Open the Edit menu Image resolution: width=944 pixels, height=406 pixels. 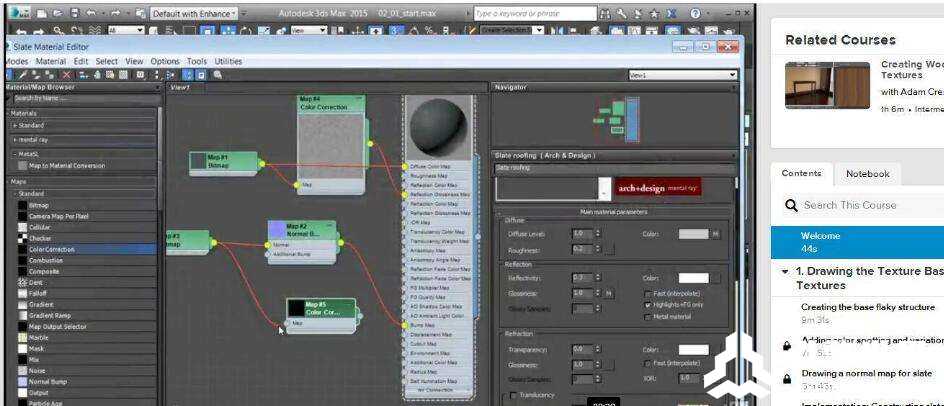coord(81,61)
